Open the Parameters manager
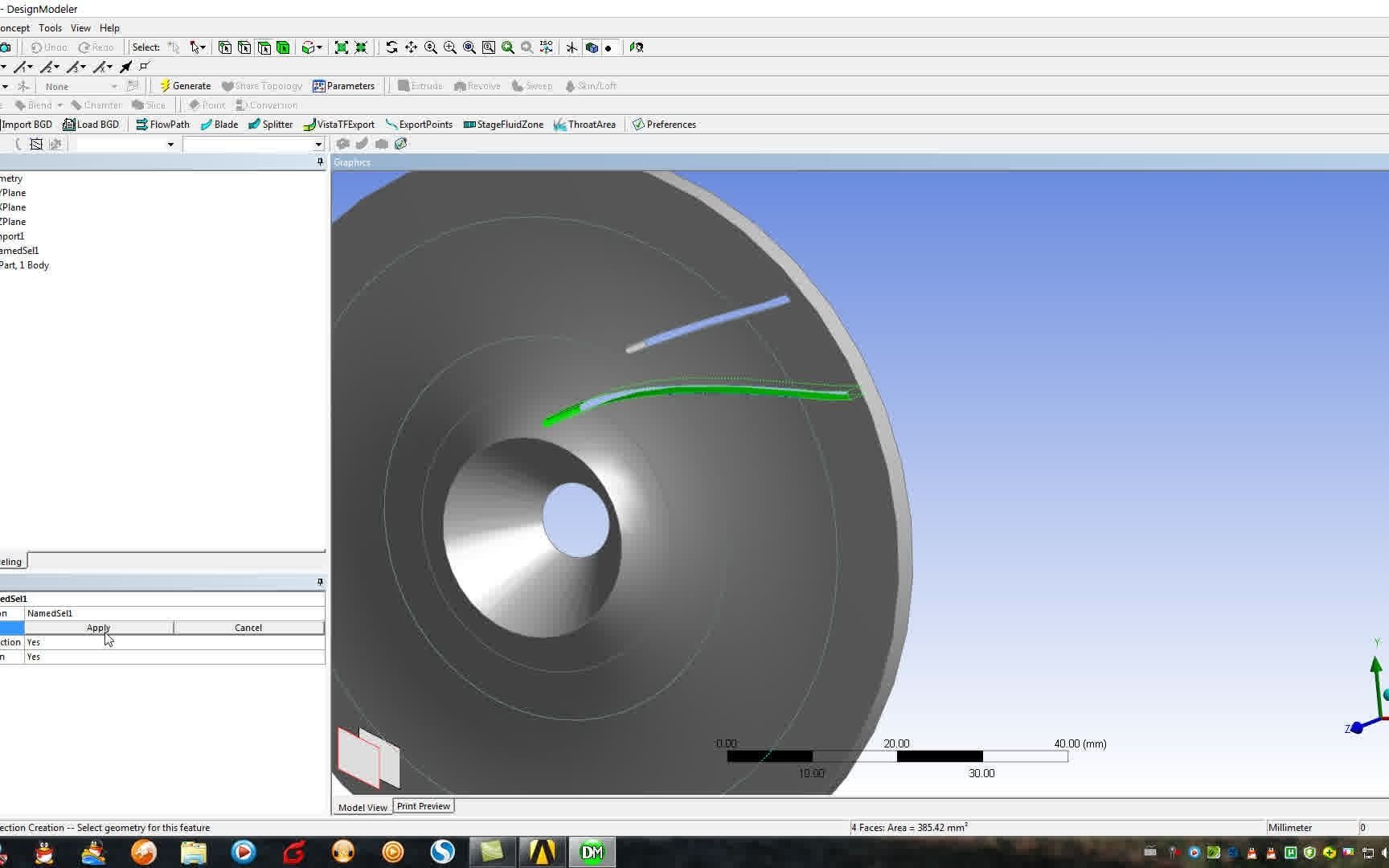Viewport: 1389px width, 868px height. pyautogui.click(x=345, y=85)
